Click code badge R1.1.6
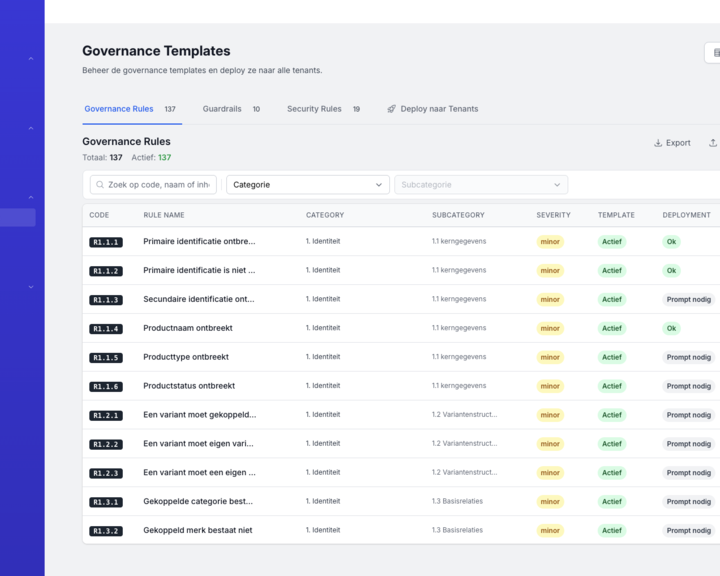 point(106,387)
